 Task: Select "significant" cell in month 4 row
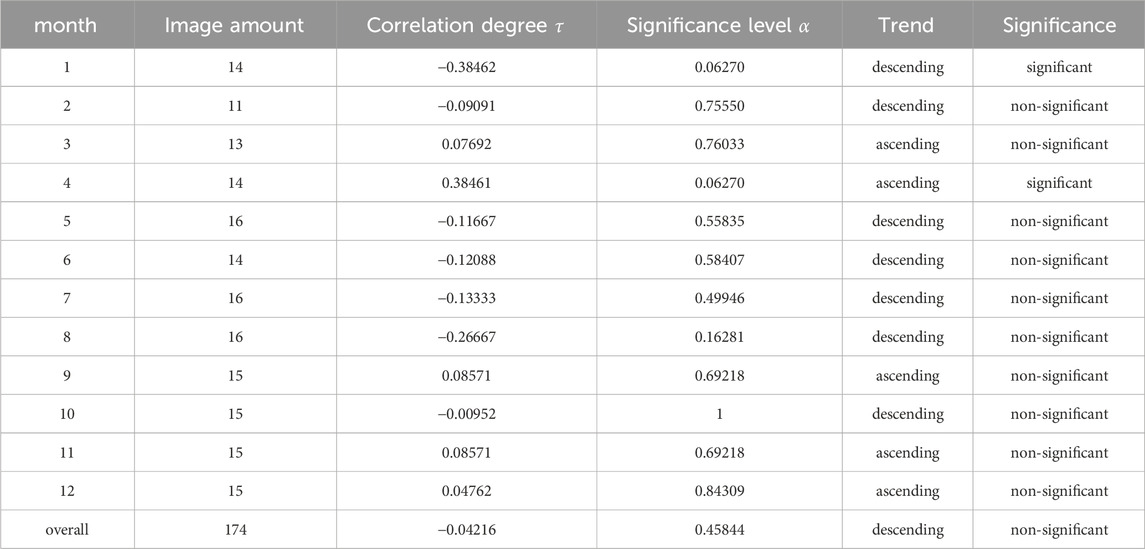click(x=1059, y=183)
